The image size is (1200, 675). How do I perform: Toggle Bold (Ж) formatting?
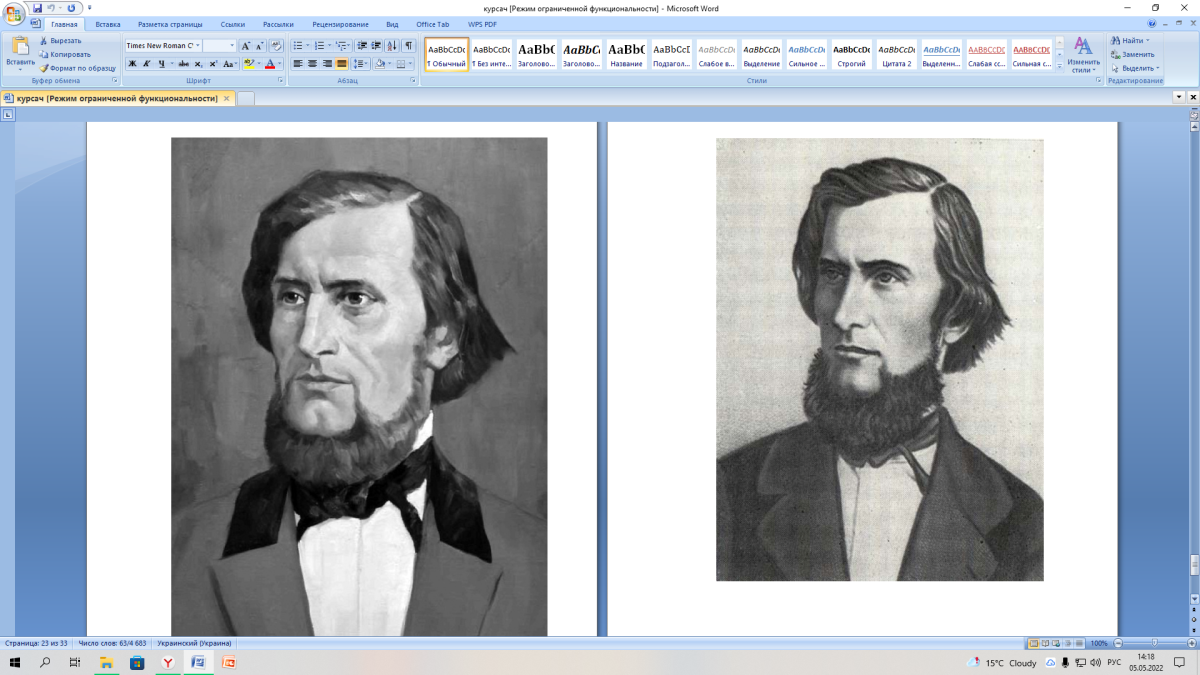tap(132, 64)
